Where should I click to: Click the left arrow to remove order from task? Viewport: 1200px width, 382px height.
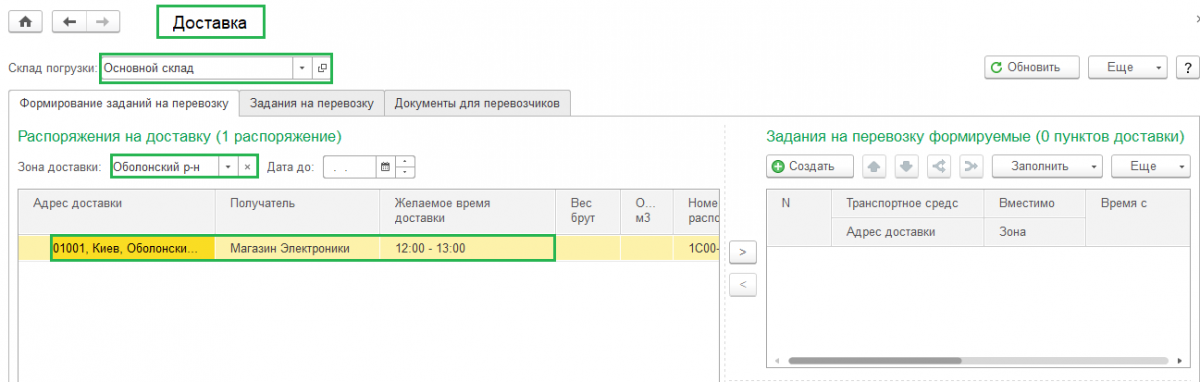click(742, 285)
